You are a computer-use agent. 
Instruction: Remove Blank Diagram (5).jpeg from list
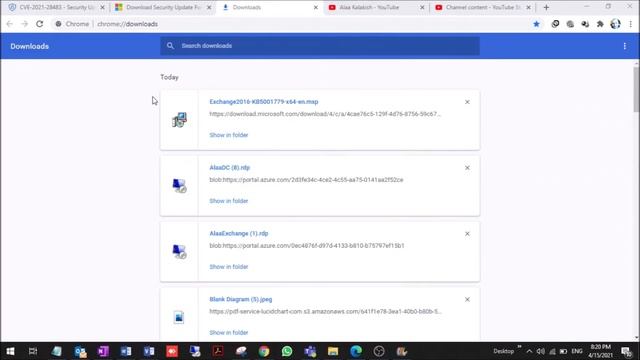467,300
